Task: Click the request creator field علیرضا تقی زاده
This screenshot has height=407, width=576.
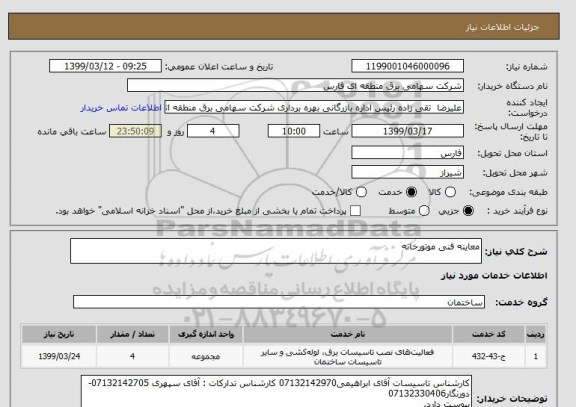Action: pos(314,108)
